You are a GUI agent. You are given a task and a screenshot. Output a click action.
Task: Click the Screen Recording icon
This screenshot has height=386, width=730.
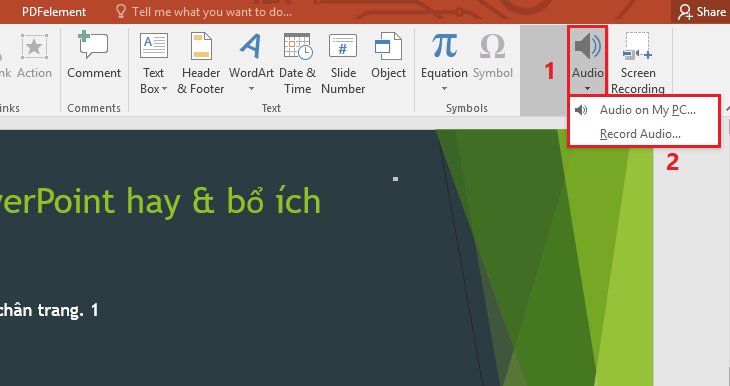(x=637, y=46)
